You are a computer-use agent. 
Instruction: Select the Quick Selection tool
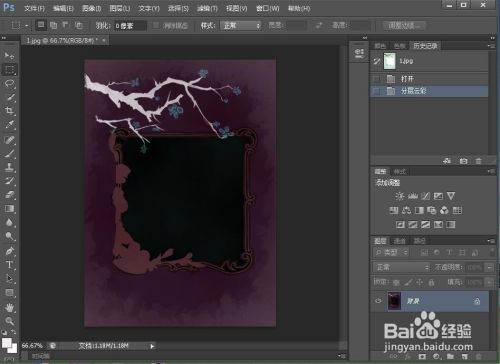tap(9, 97)
